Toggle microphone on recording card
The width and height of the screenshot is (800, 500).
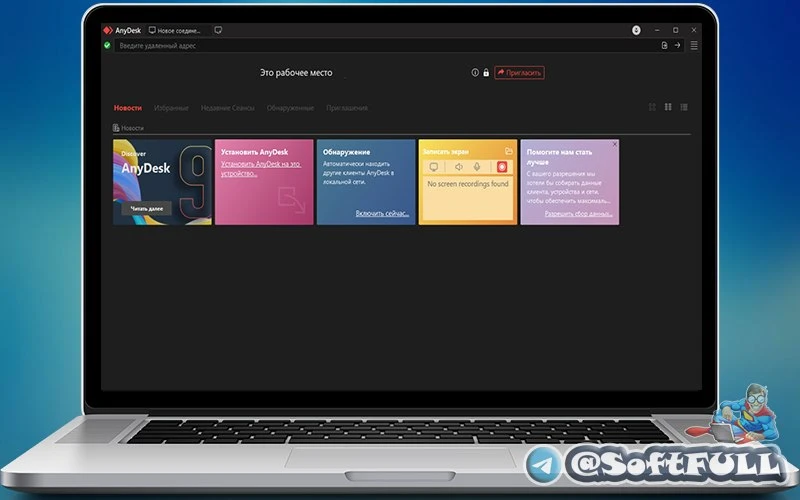point(477,167)
